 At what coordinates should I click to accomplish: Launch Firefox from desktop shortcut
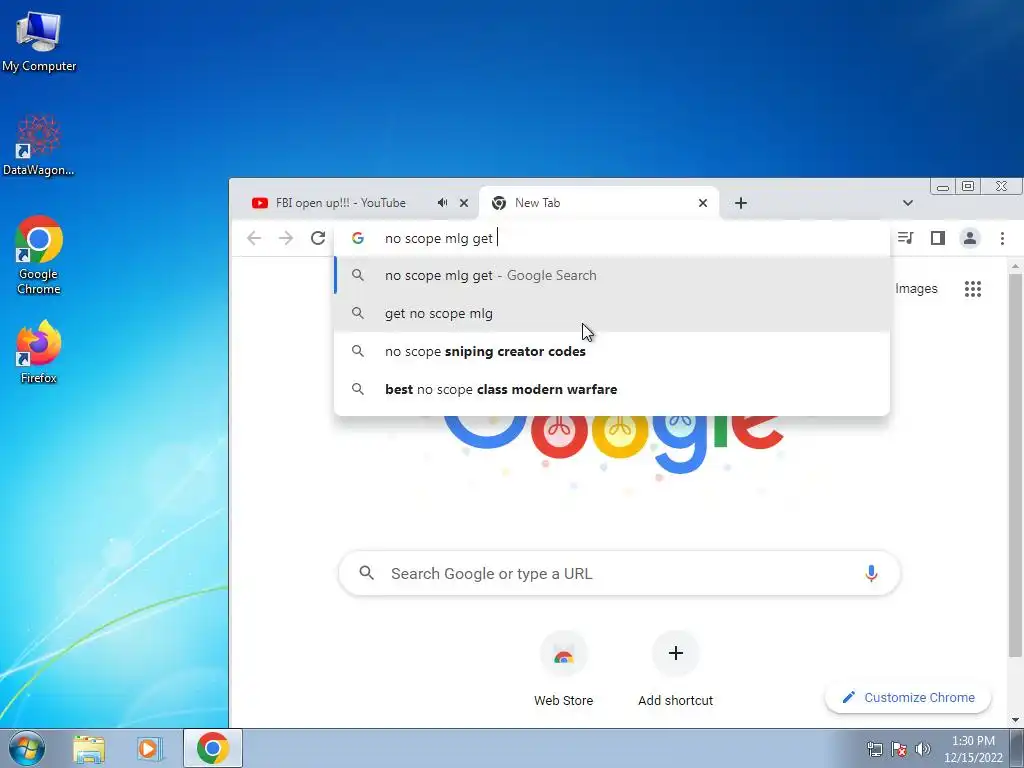point(39,351)
